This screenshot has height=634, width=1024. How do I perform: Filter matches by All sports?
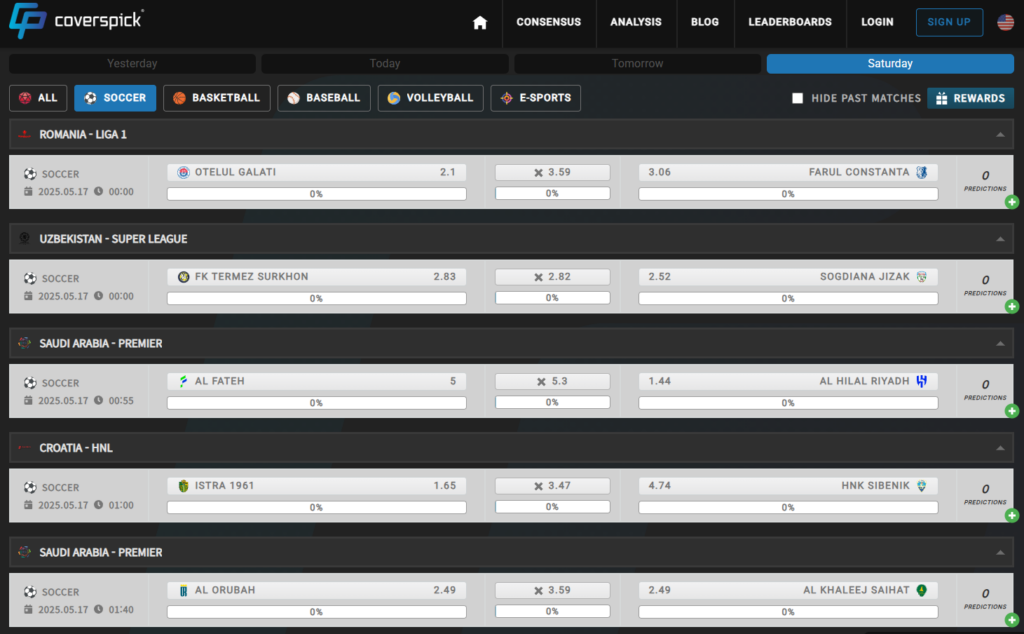[x=38, y=98]
